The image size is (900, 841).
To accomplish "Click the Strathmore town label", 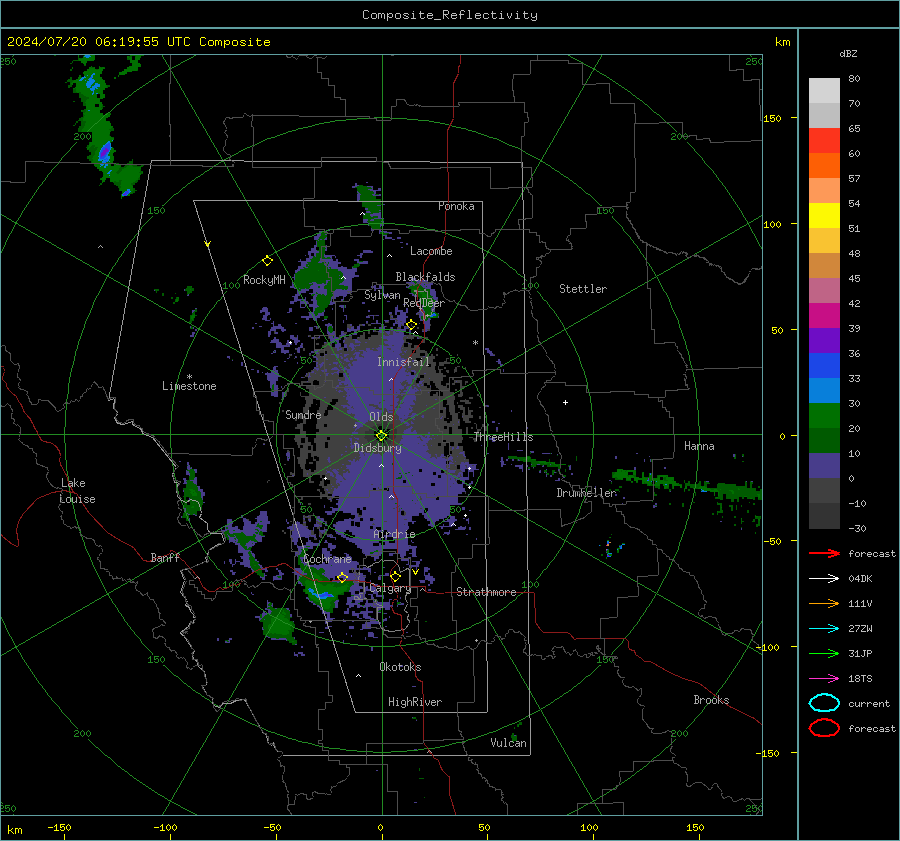I will click(x=486, y=592).
